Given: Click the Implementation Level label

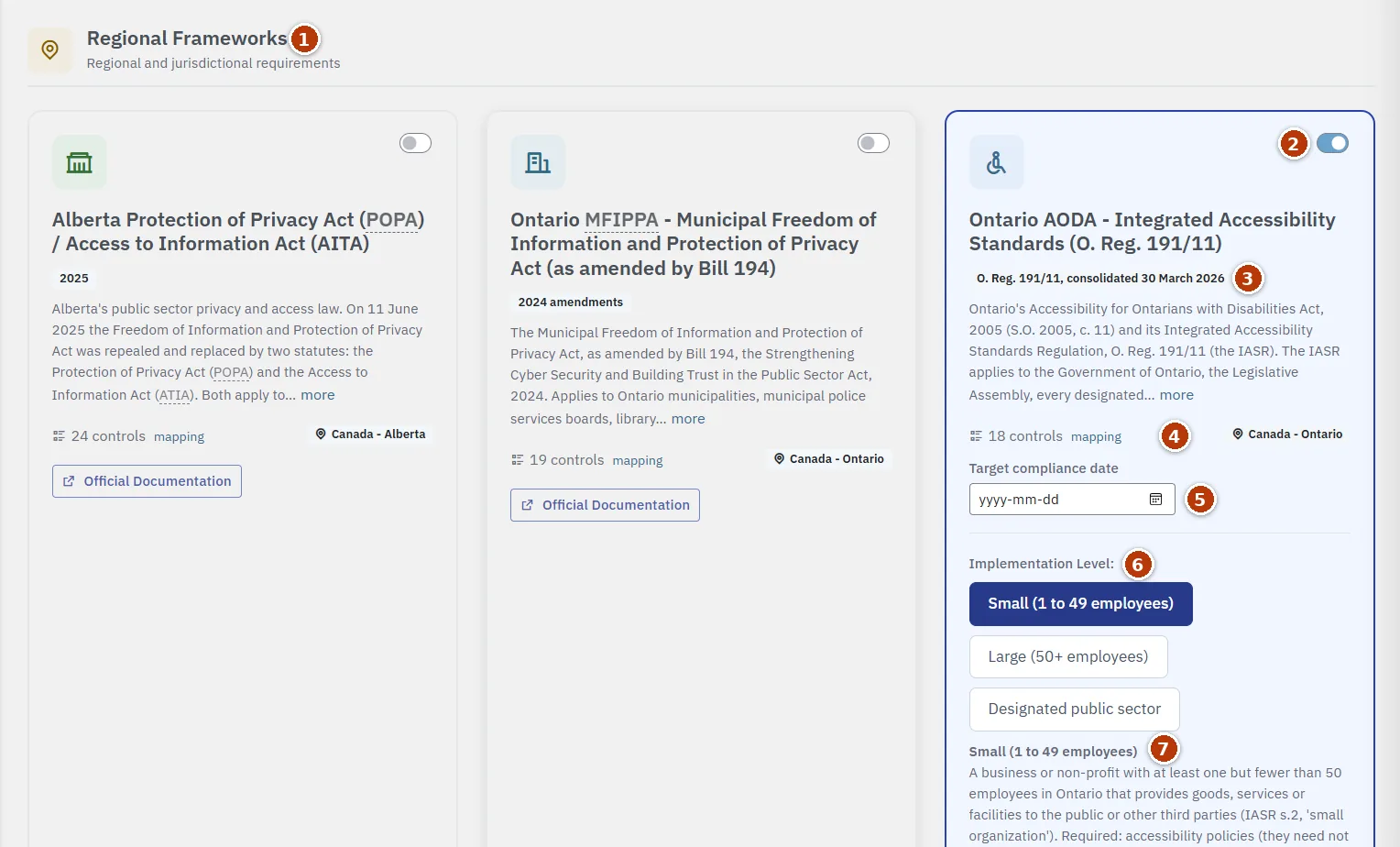Looking at the screenshot, I should (1041, 564).
